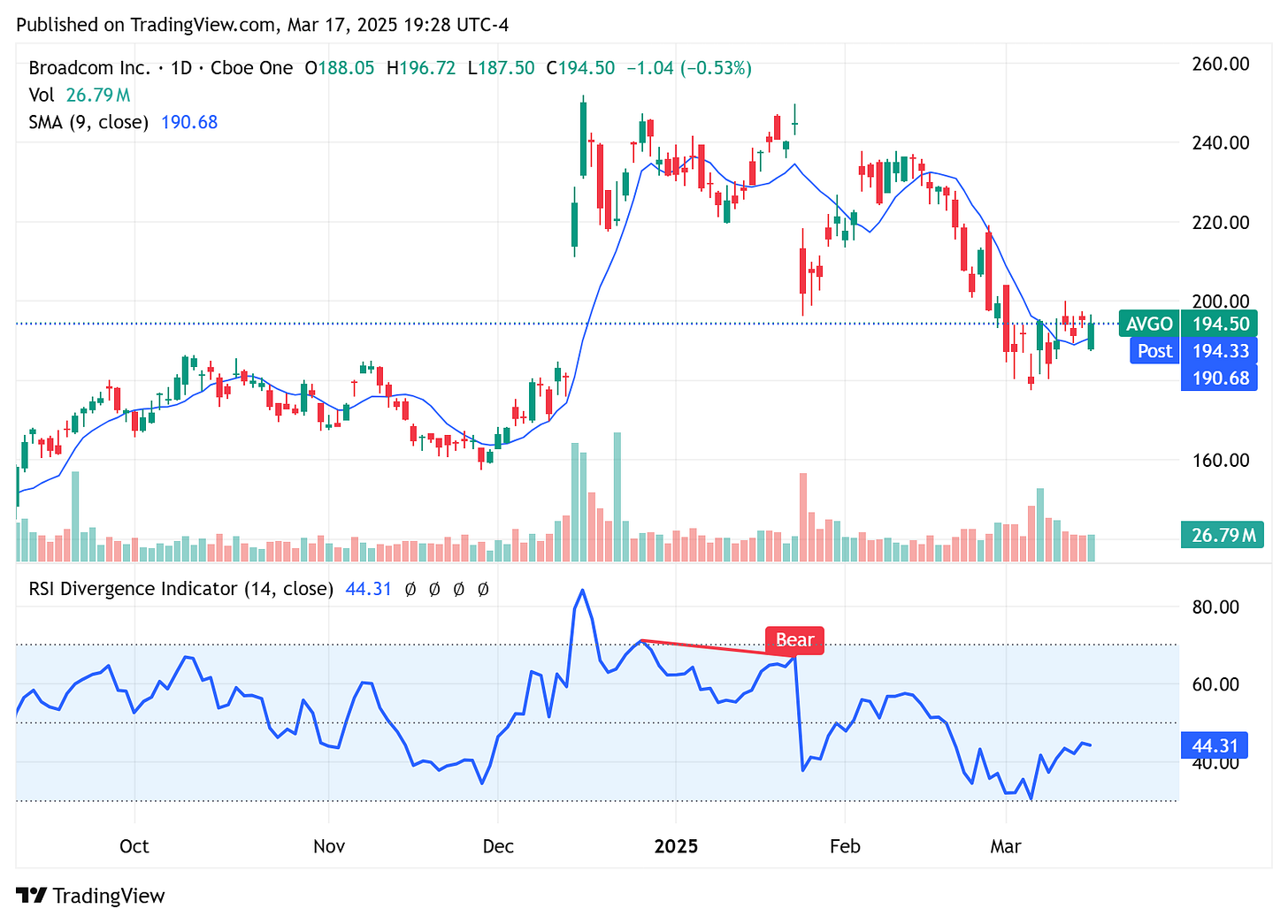The height and width of the screenshot is (924, 1288).
Task: Click the second Ø placeholder icon
Action: coord(433,589)
